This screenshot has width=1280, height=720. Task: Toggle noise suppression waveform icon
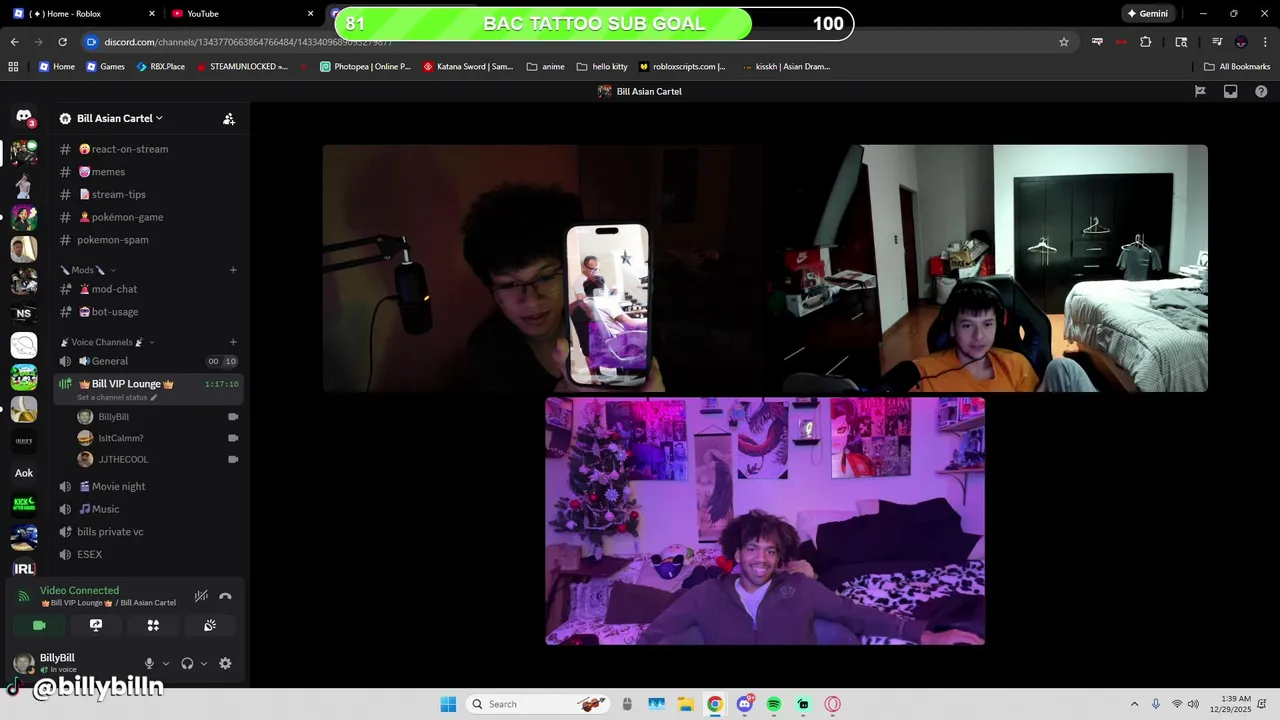coord(201,596)
